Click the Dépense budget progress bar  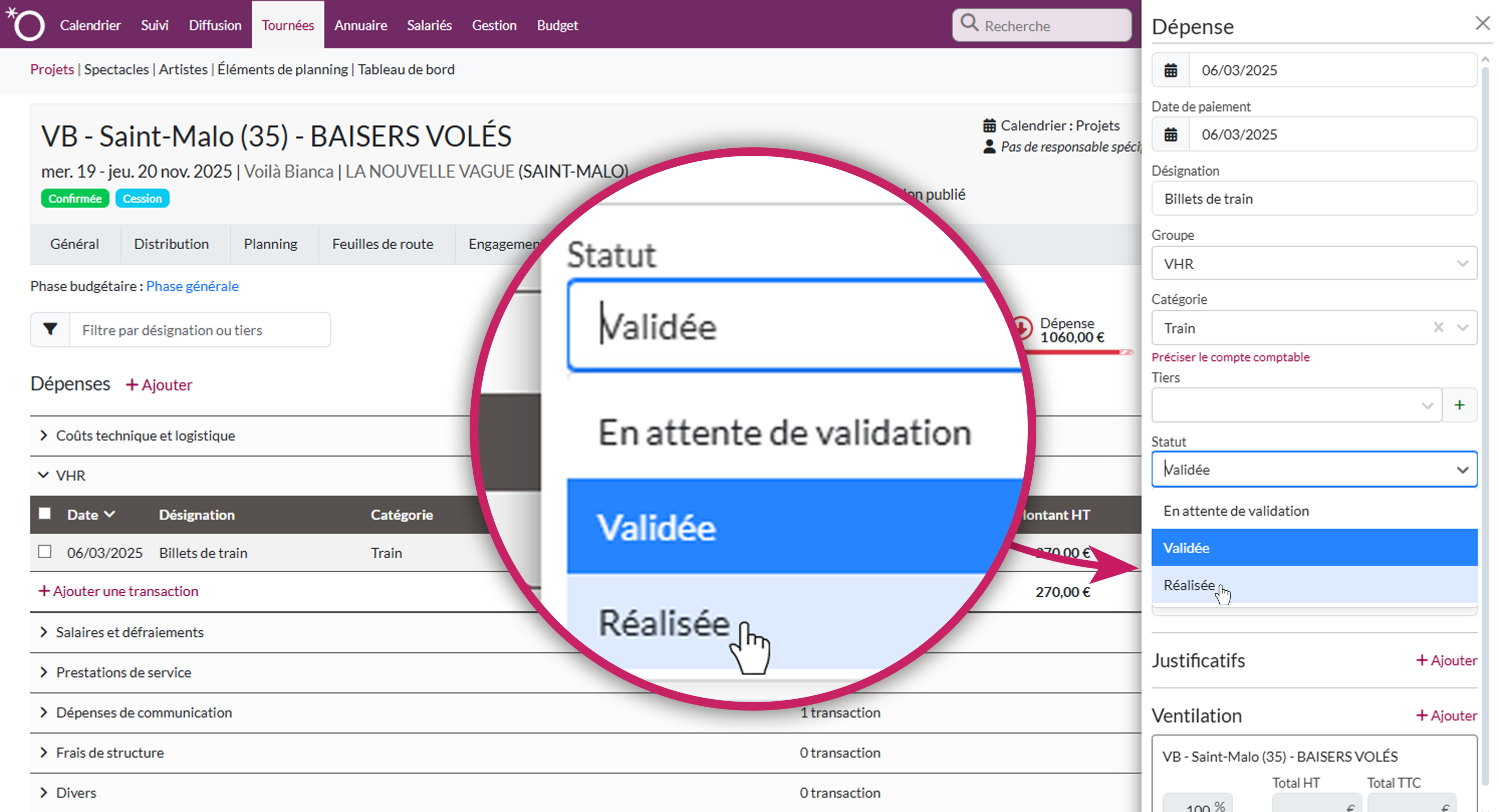pos(1078,352)
